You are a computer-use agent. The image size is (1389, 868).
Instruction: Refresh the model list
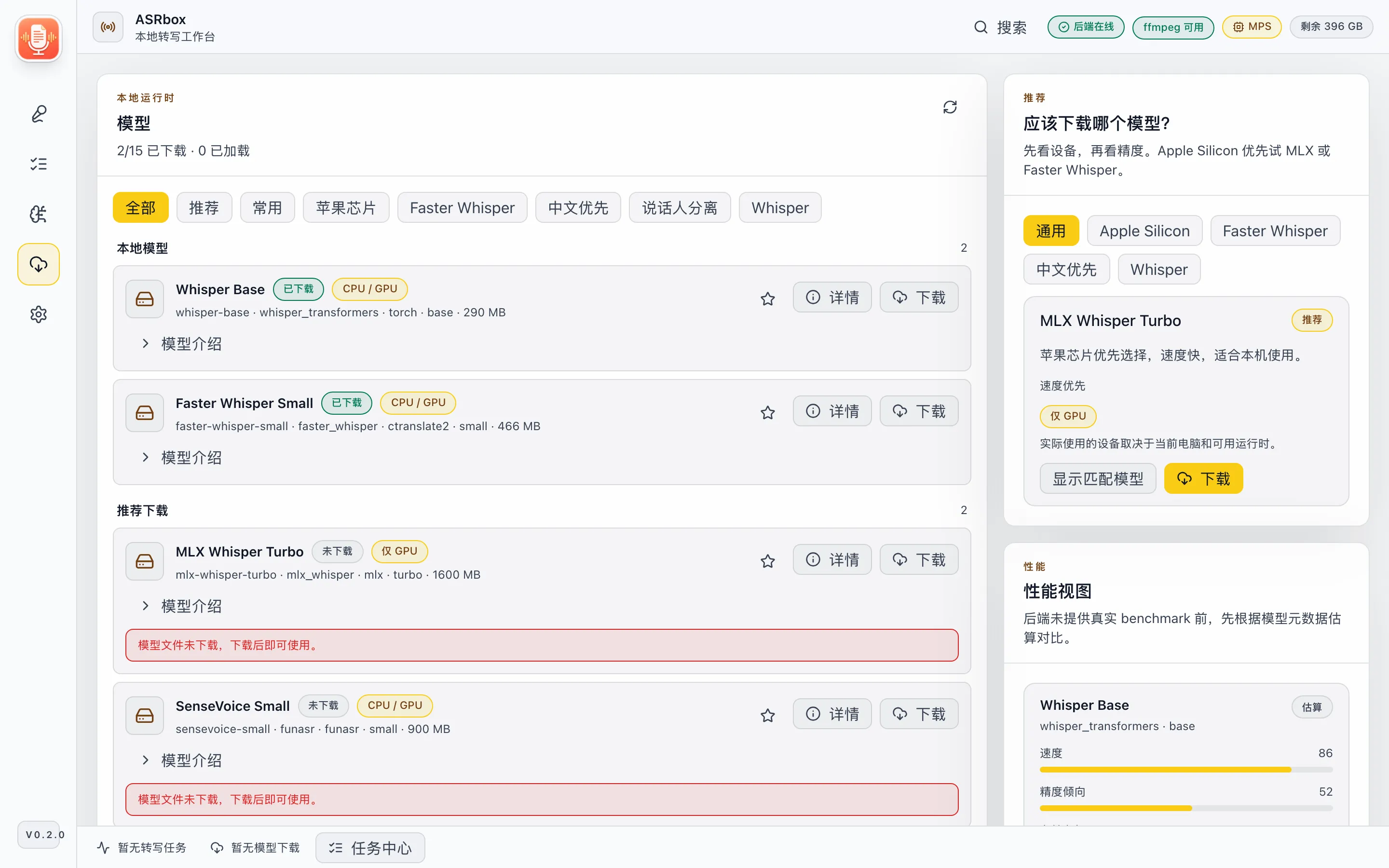point(950,108)
